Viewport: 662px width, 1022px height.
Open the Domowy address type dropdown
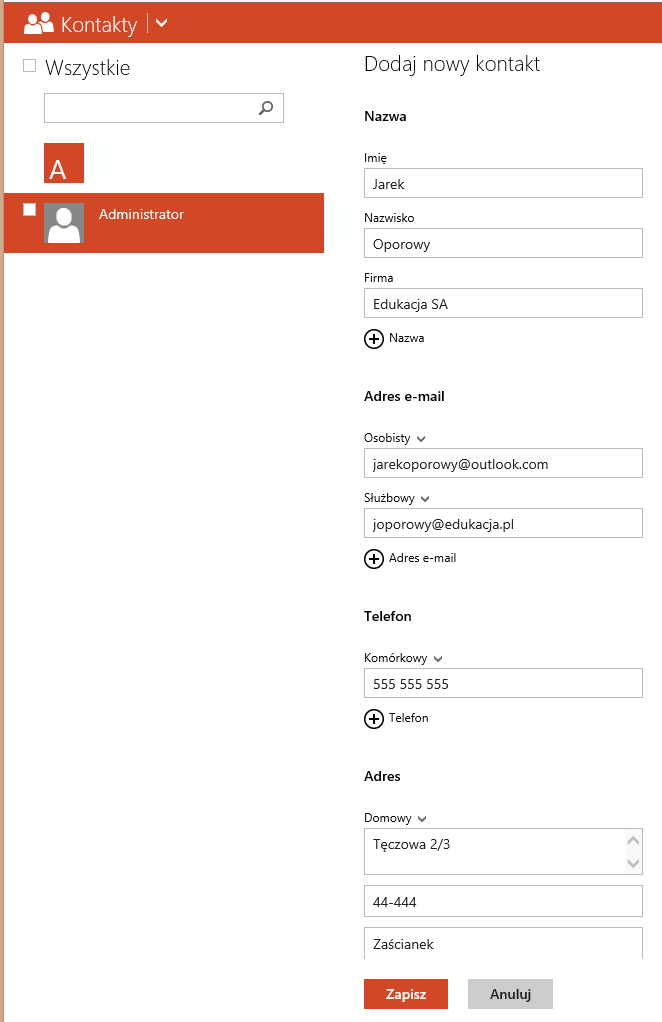[x=422, y=819]
